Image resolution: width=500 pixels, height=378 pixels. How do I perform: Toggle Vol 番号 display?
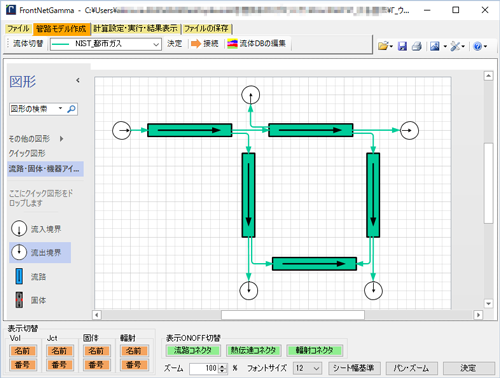coord(23,365)
